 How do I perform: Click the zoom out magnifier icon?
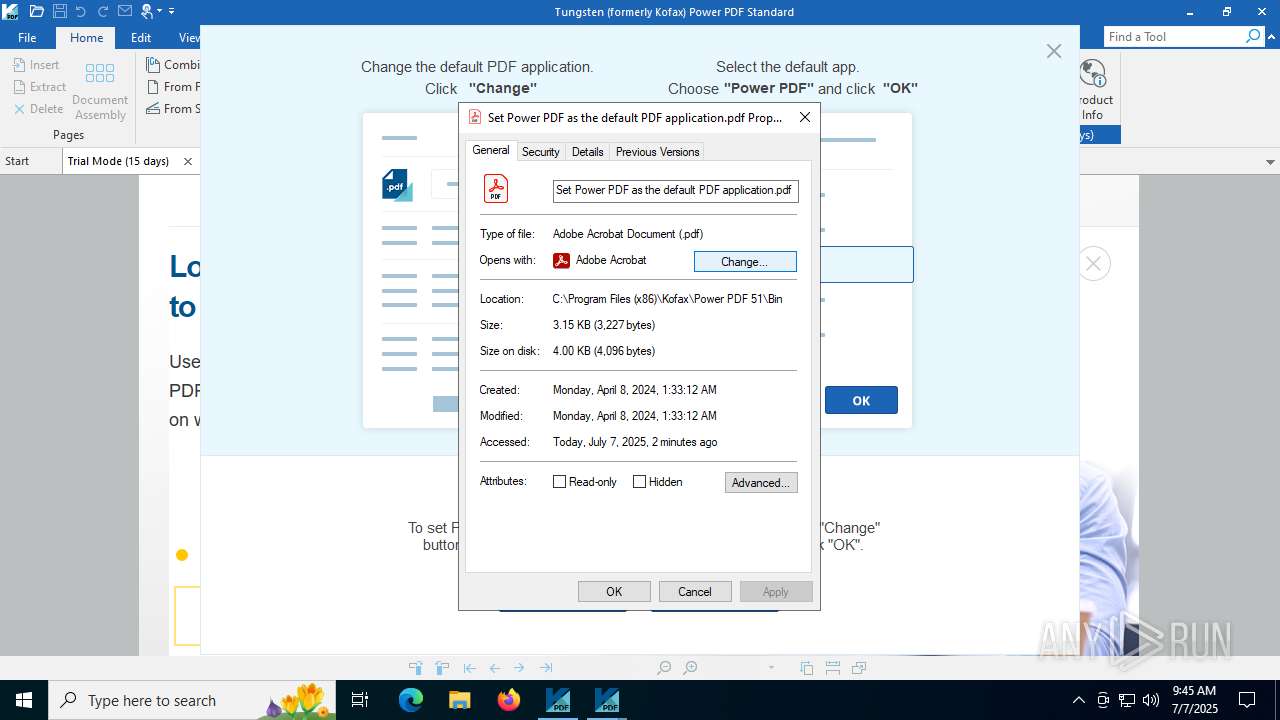point(664,668)
